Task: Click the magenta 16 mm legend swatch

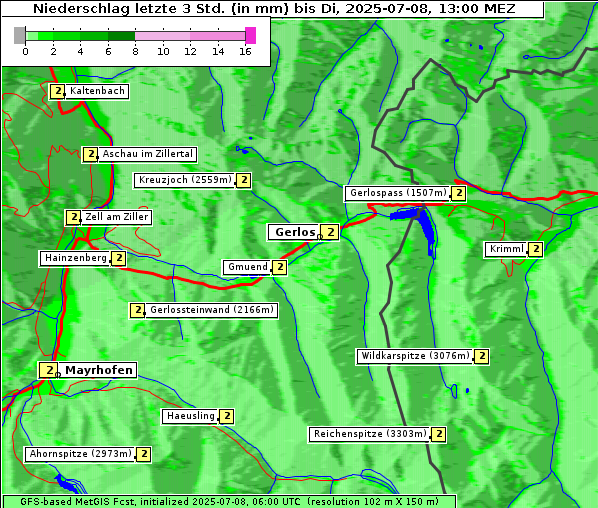Action: coord(251,35)
